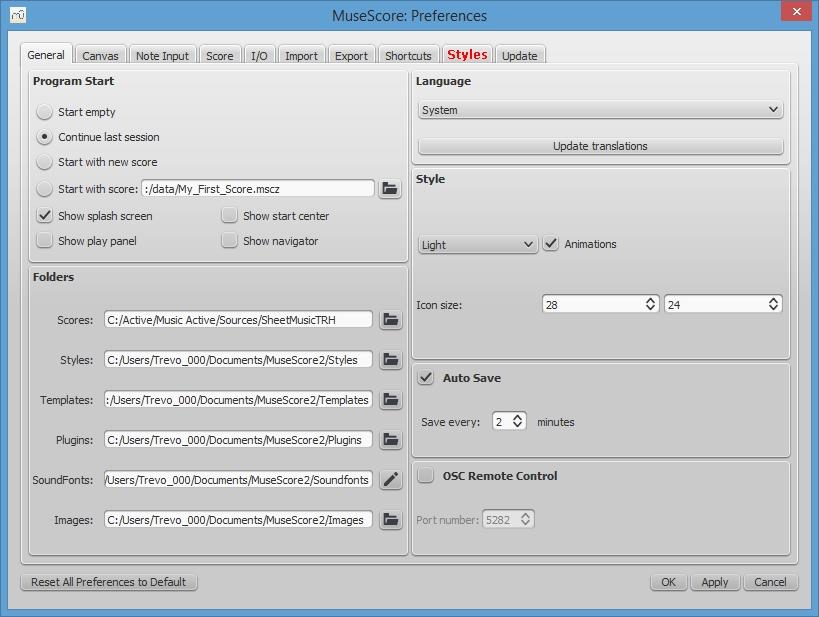Click the Apply button
The width and height of the screenshot is (819, 617).
point(715,581)
